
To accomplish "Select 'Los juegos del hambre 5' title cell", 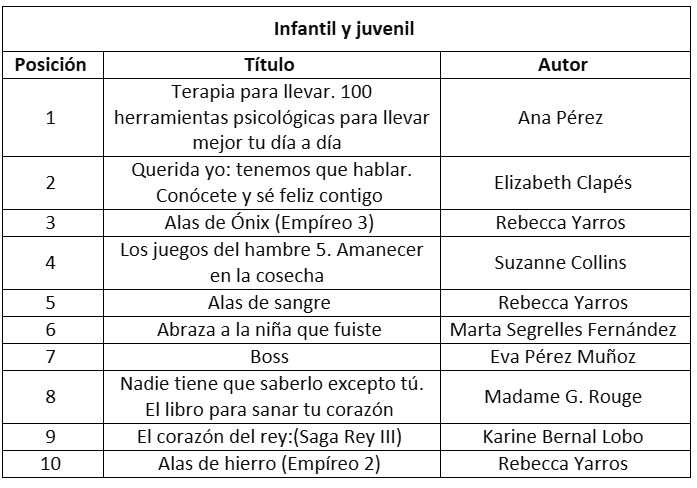I will (x=270, y=262).
